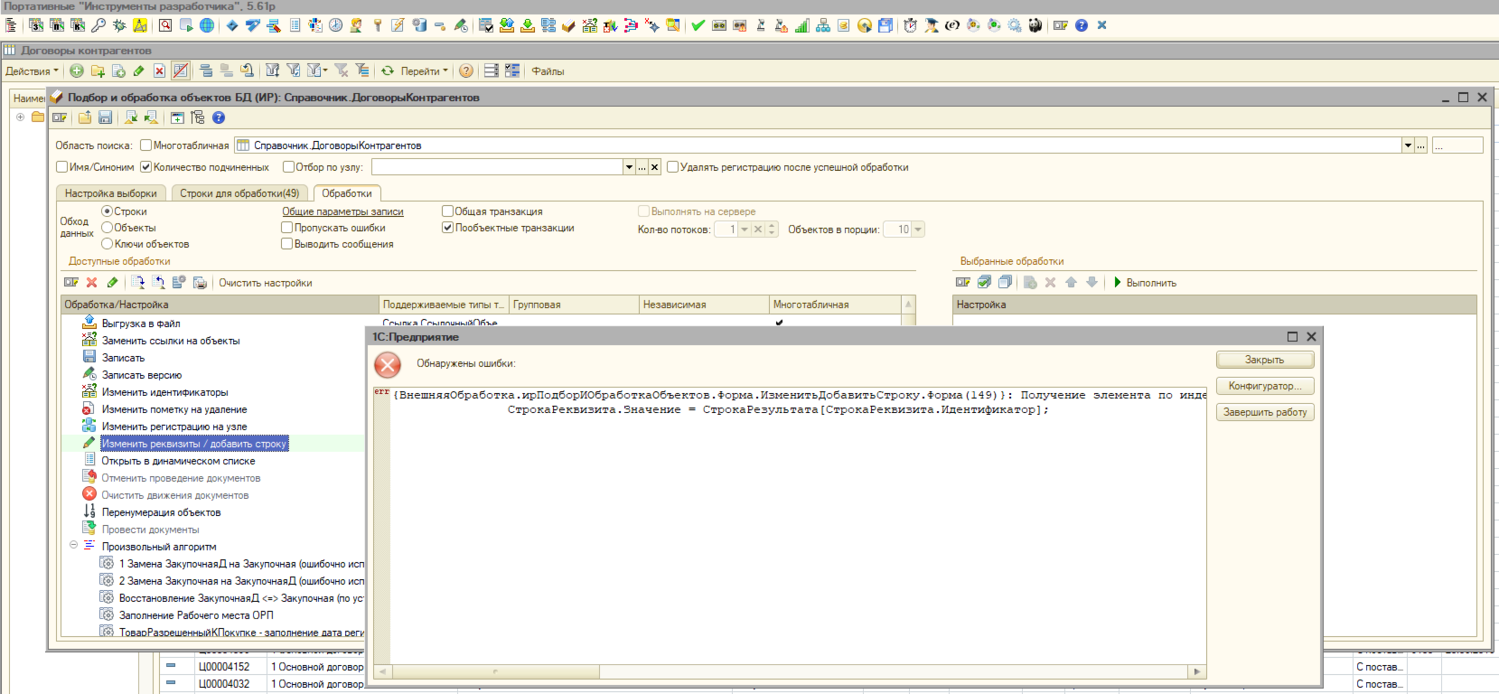The image size is (1499, 694).
Task: Click the panda icon in the top toolbar
Action: [1034, 25]
